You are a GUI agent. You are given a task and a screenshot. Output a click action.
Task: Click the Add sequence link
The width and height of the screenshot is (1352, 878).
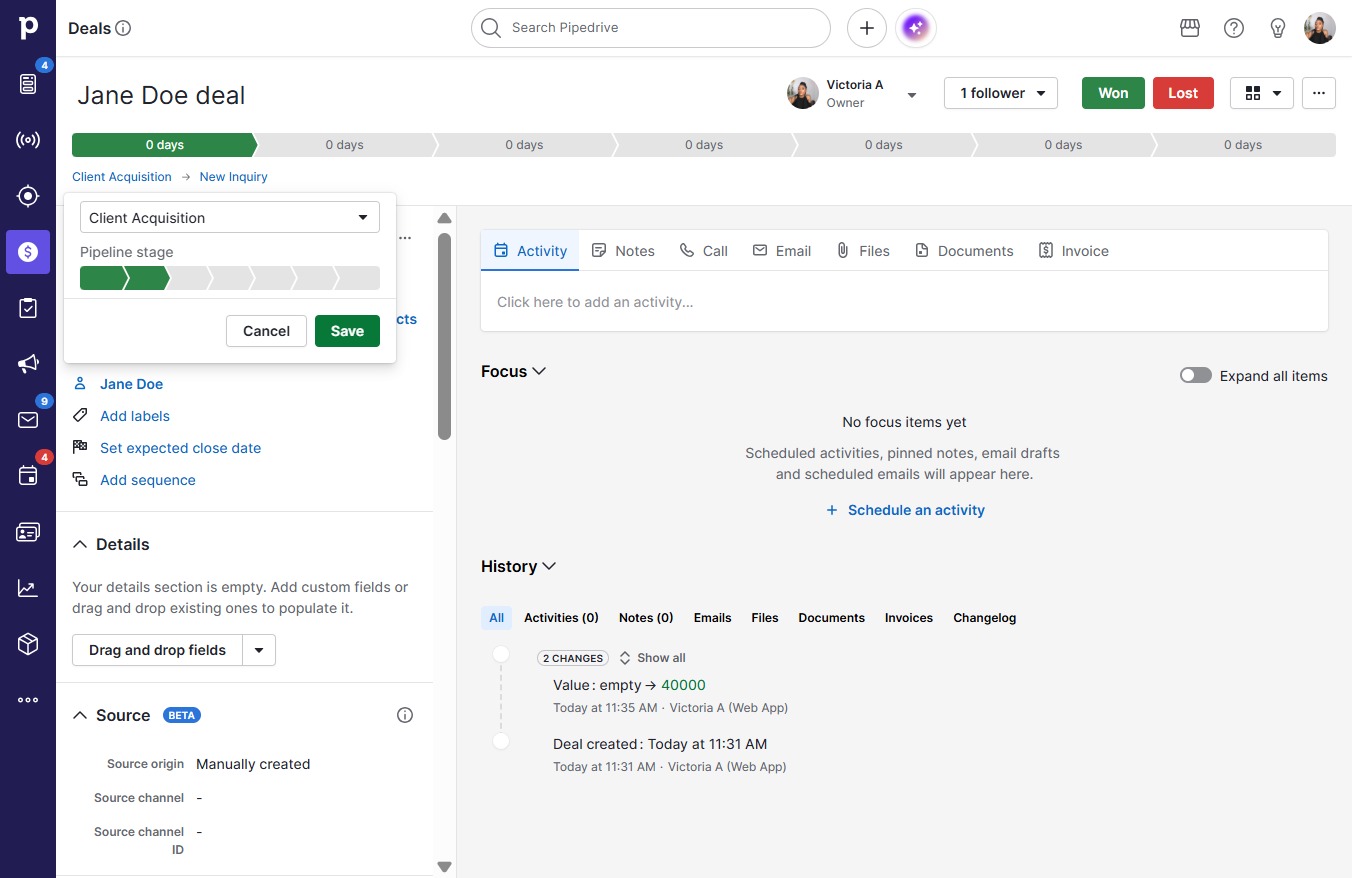pyautogui.click(x=148, y=480)
